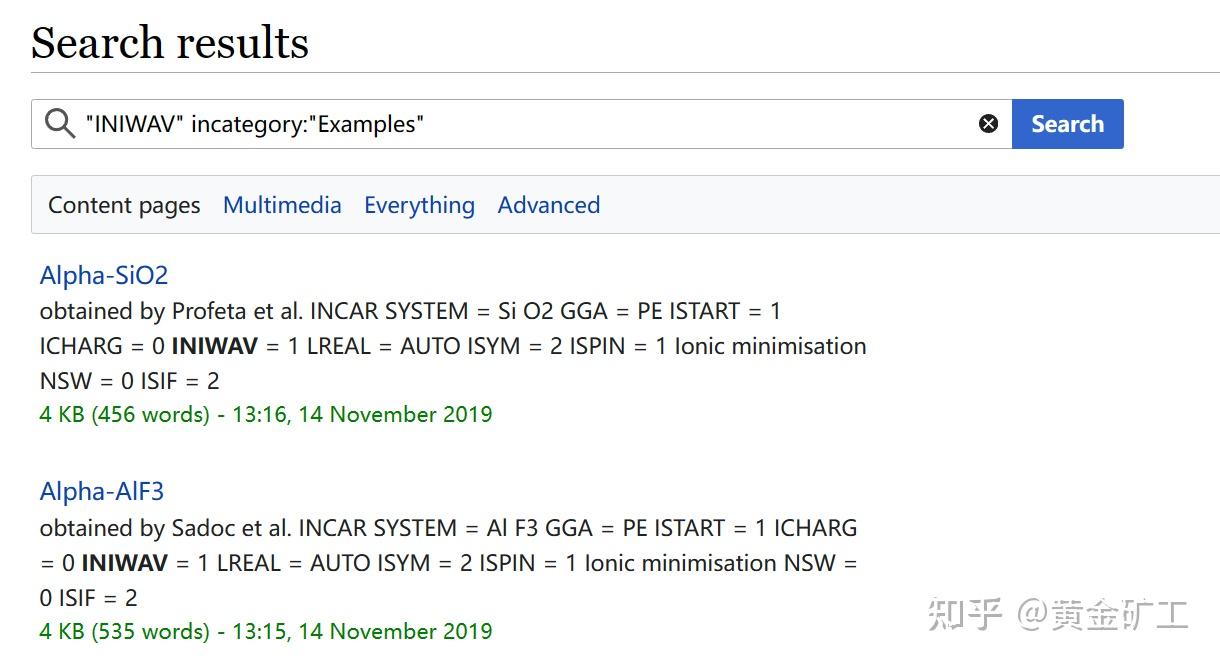This screenshot has width=1220, height=662.
Task: Switch to the Multimedia search tab
Action: coord(282,205)
